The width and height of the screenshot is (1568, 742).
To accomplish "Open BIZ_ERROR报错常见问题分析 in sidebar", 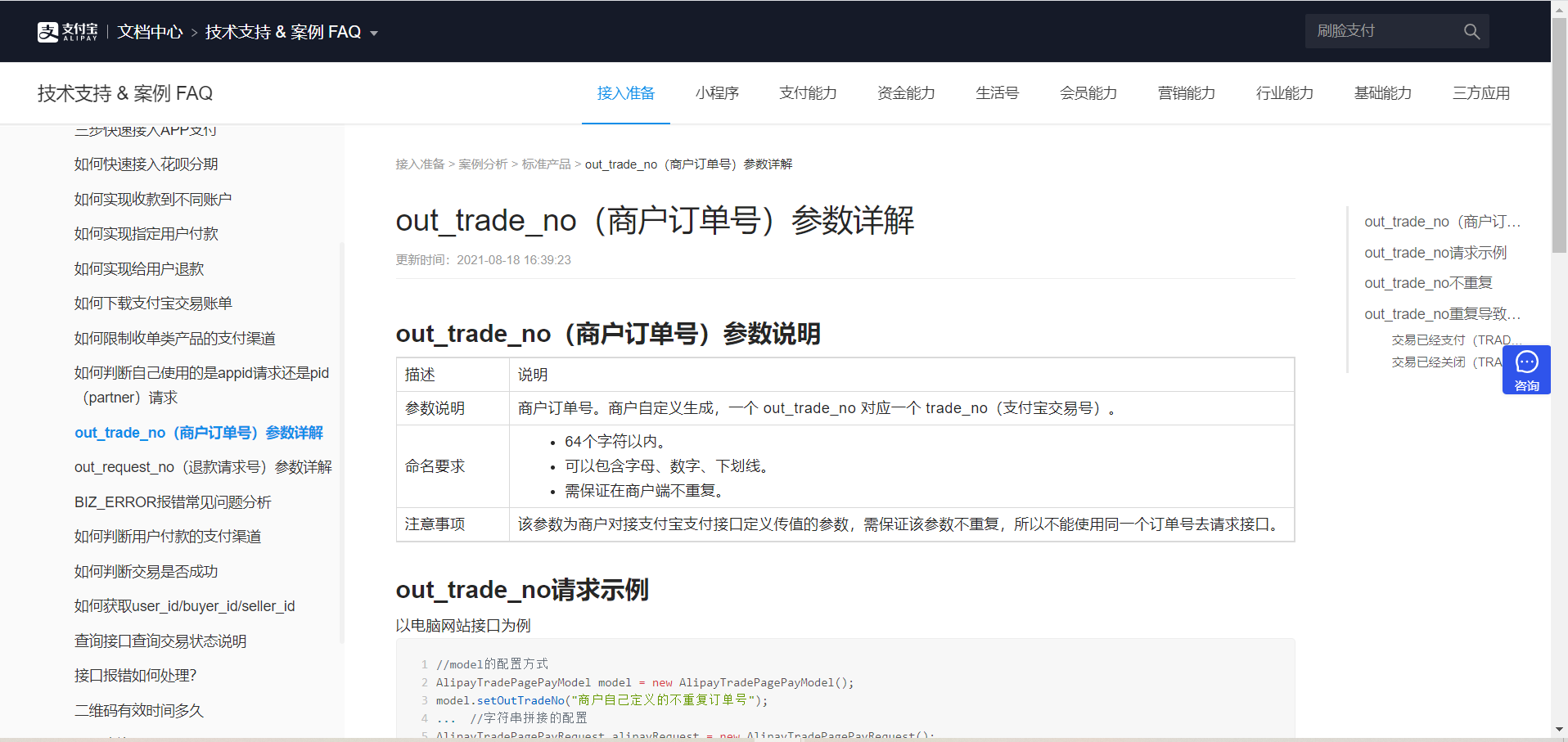I will point(173,502).
